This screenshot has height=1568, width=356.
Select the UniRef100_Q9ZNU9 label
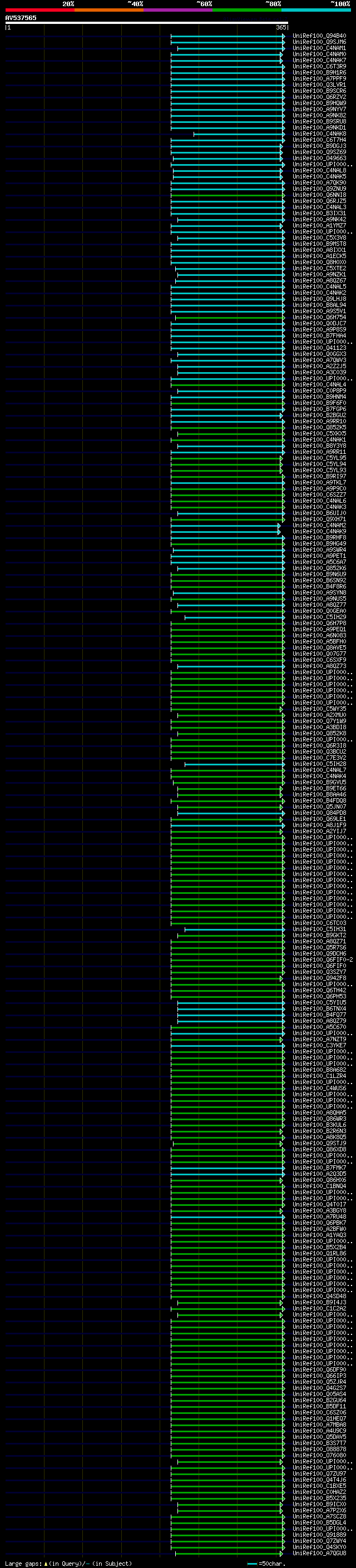319,189
